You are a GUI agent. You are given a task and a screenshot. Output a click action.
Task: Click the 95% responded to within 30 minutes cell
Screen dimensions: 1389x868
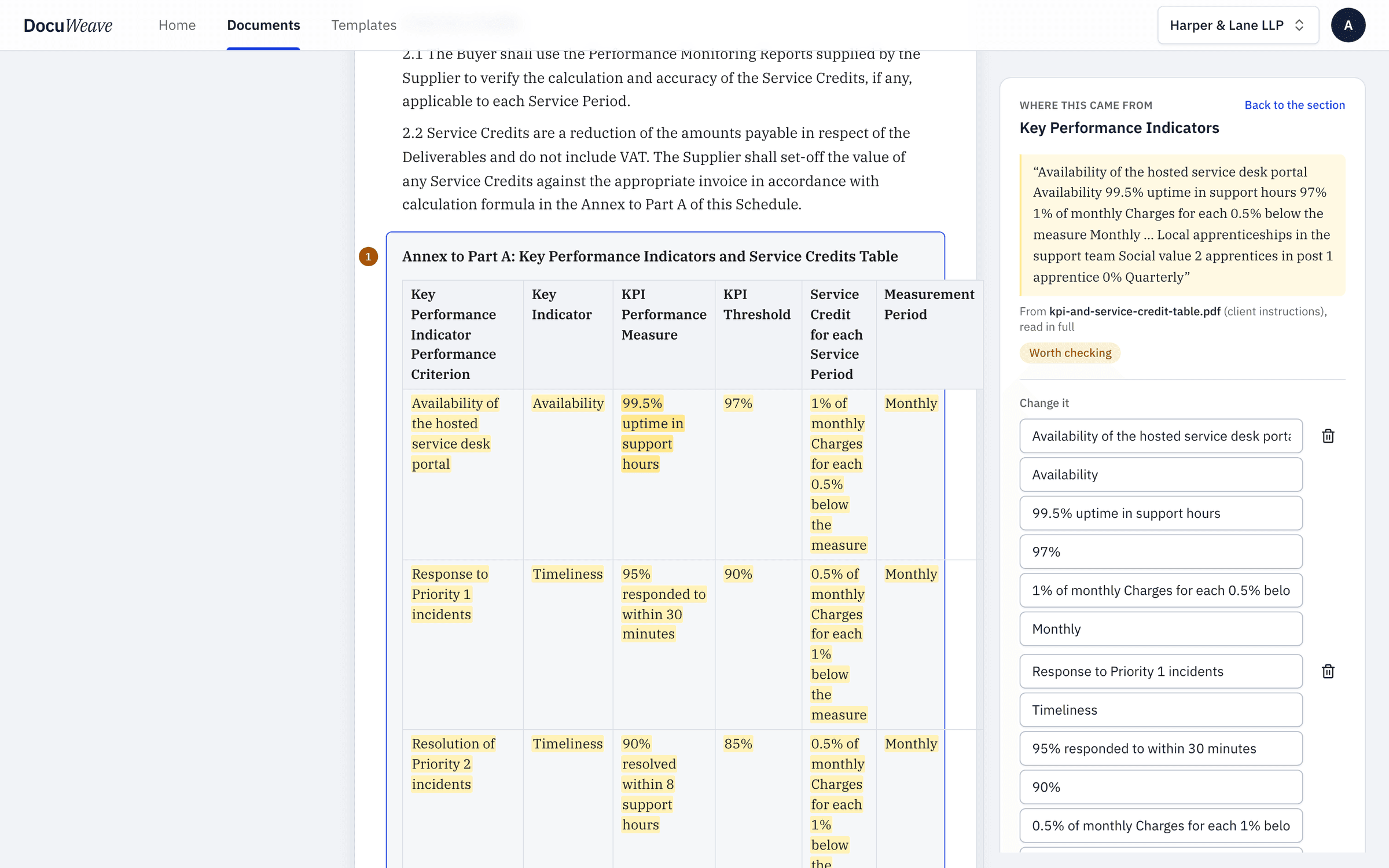click(x=664, y=645)
